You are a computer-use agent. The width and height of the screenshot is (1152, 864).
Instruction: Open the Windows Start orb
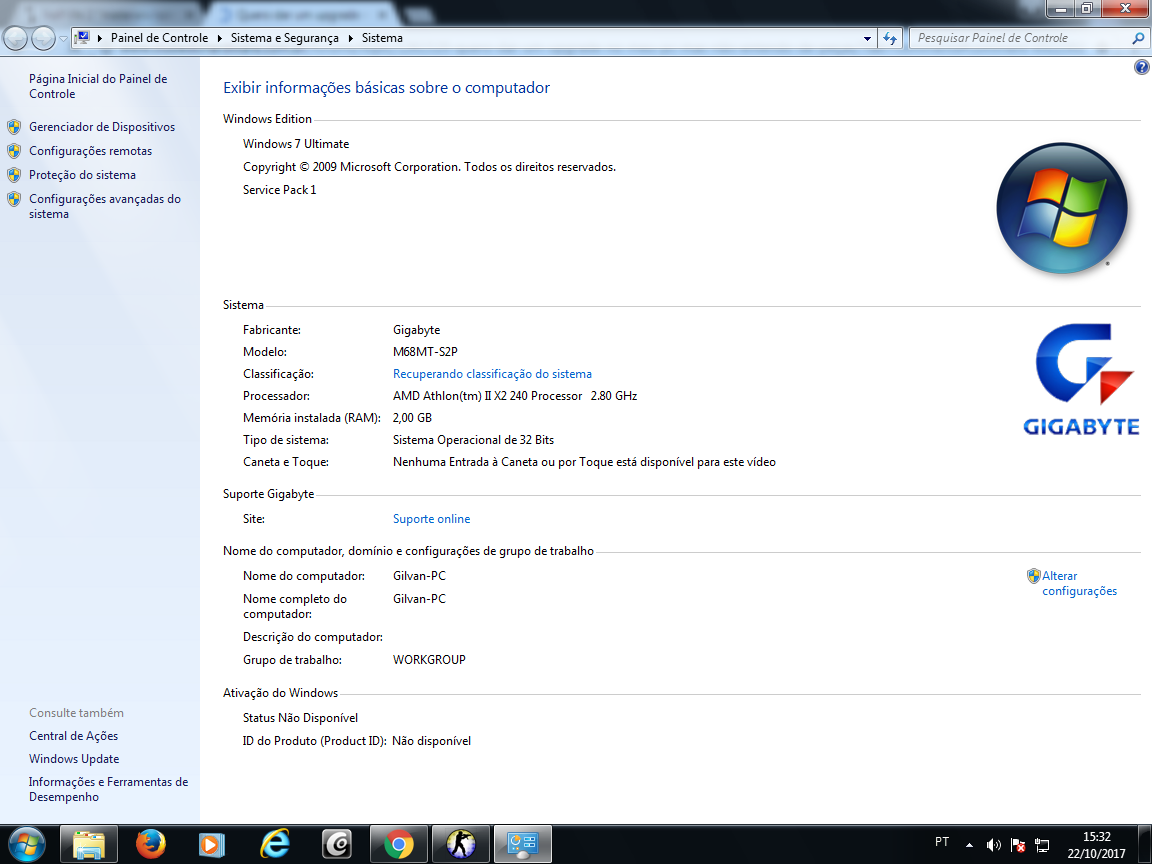click(x=26, y=844)
